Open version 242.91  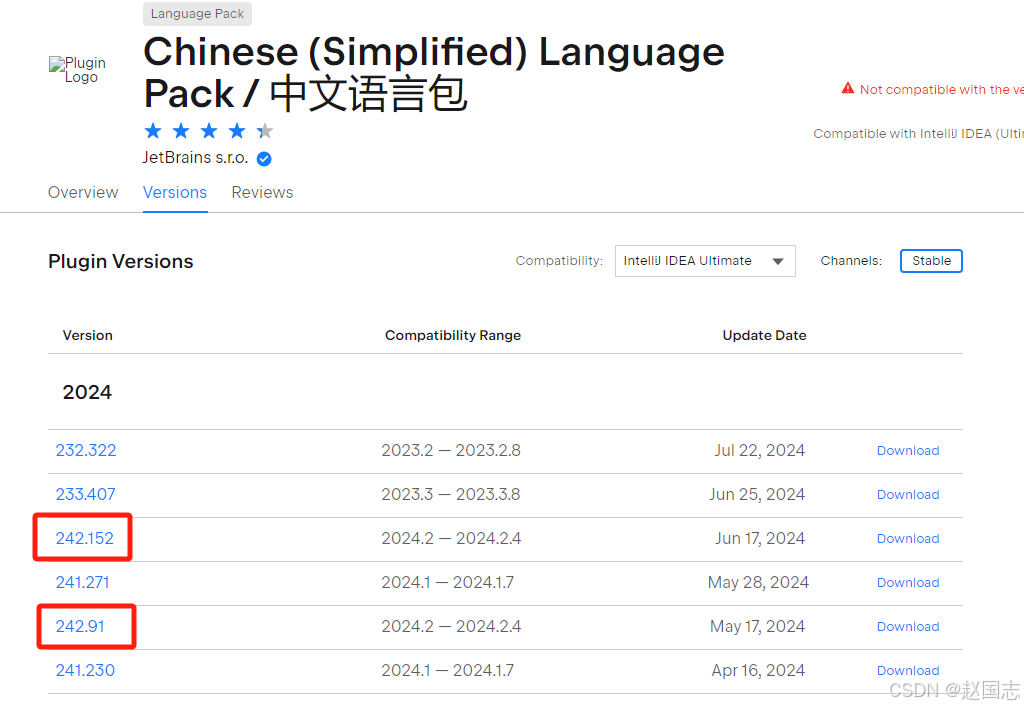click(x=80, y=626)
